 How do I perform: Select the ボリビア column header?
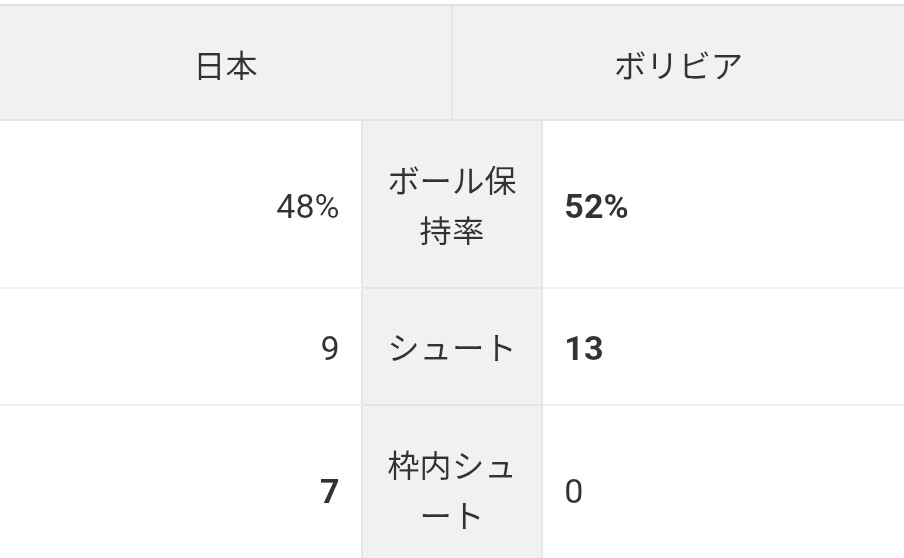[678, 66]
